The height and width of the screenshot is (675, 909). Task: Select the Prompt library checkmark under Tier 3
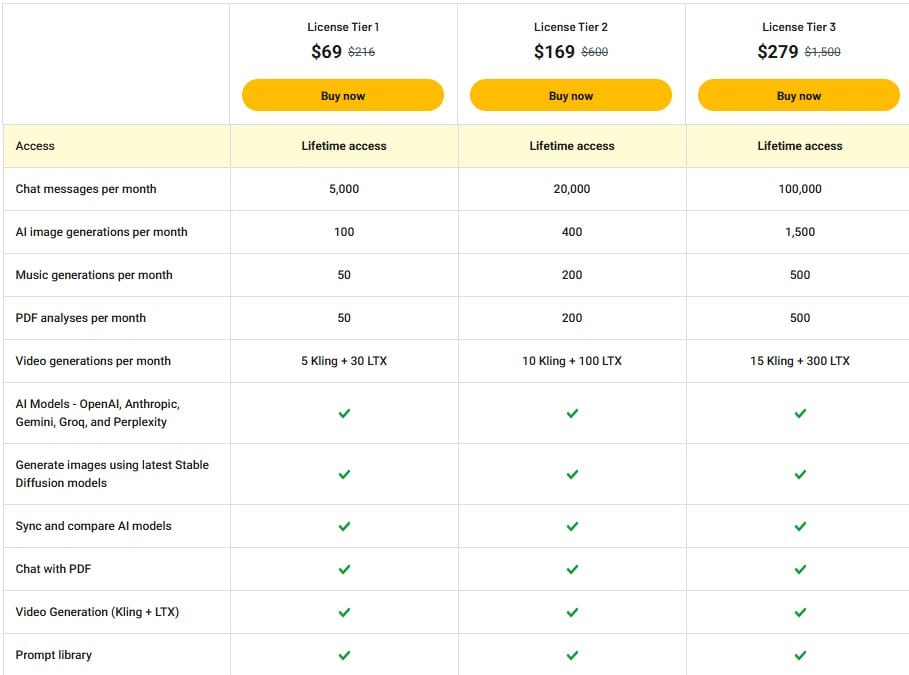click(800, 655)
